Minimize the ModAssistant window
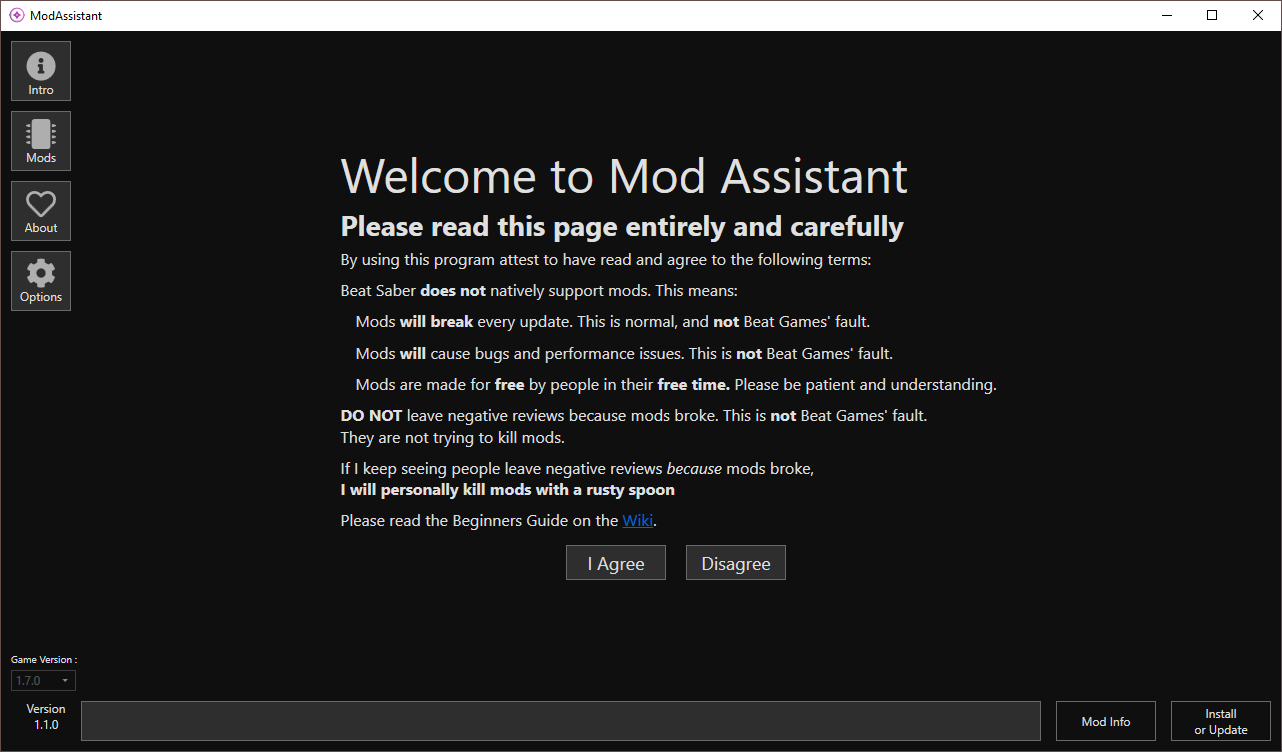This screenshot has height=752, width=1282. (1166, 15)
